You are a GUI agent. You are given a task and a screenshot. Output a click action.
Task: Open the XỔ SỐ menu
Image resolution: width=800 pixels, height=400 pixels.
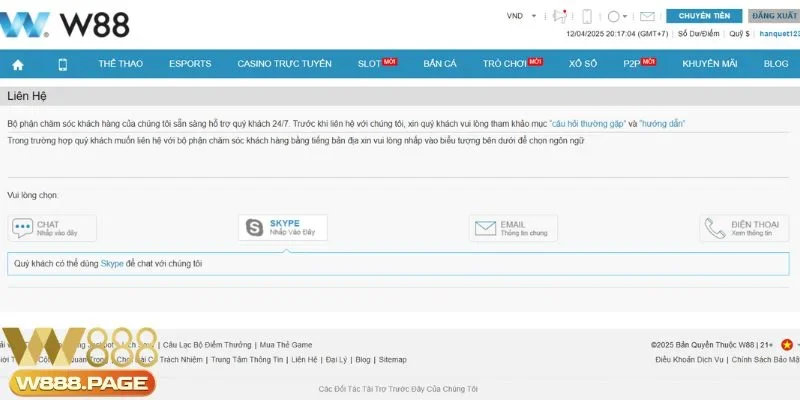coord(583,64)
